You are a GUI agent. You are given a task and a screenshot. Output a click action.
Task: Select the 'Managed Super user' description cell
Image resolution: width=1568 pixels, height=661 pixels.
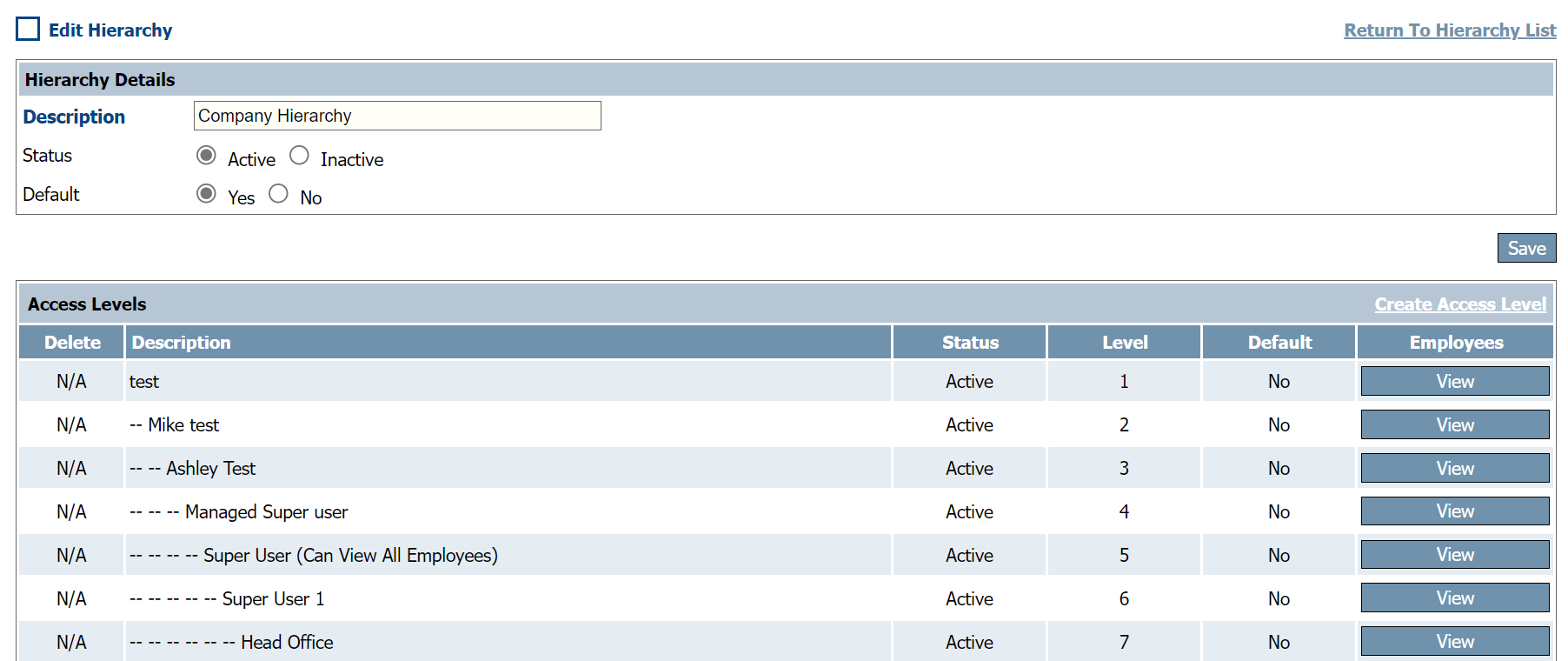(508, 511)
